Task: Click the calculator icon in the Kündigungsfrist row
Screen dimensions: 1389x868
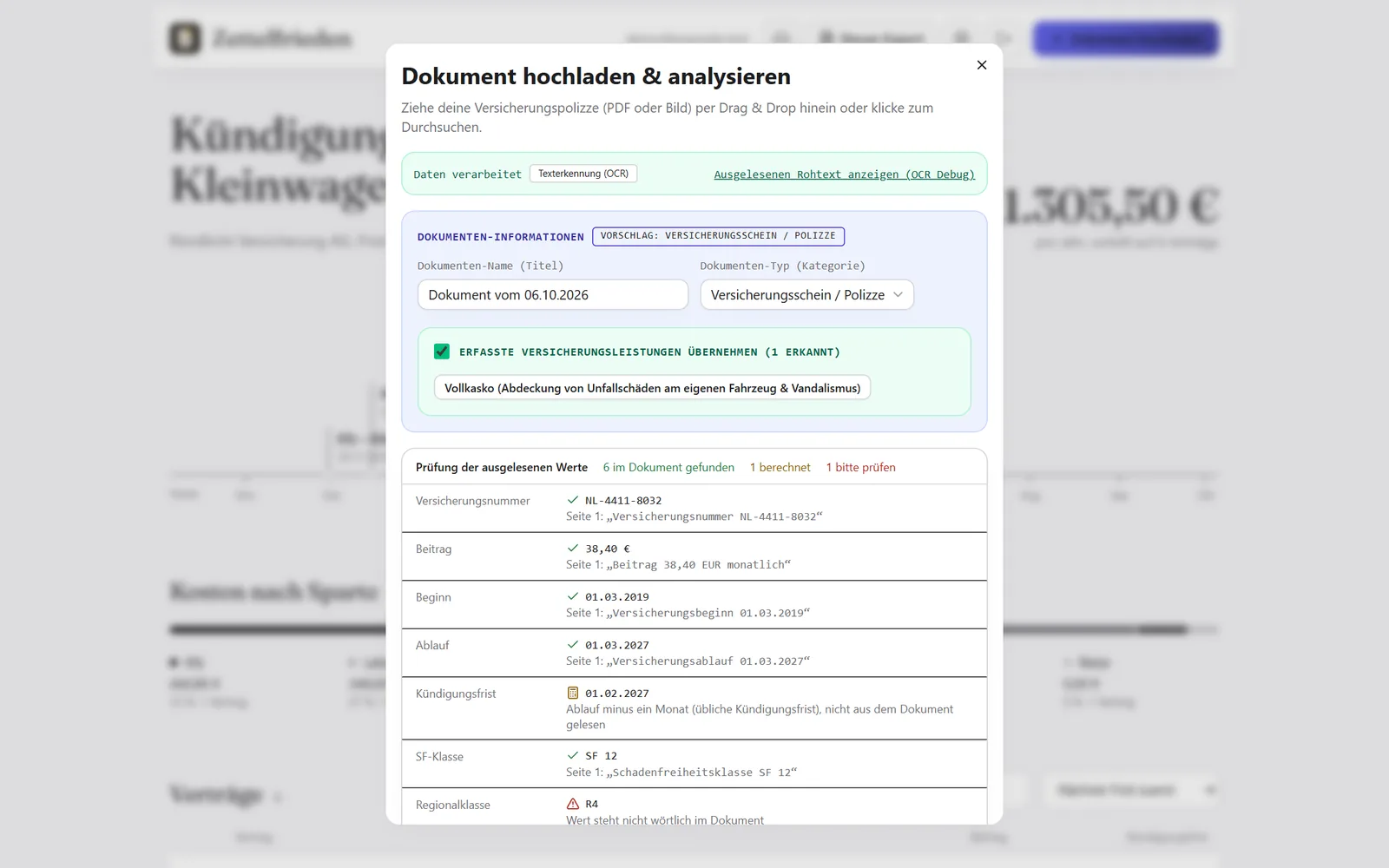Action: click(573, 694)
